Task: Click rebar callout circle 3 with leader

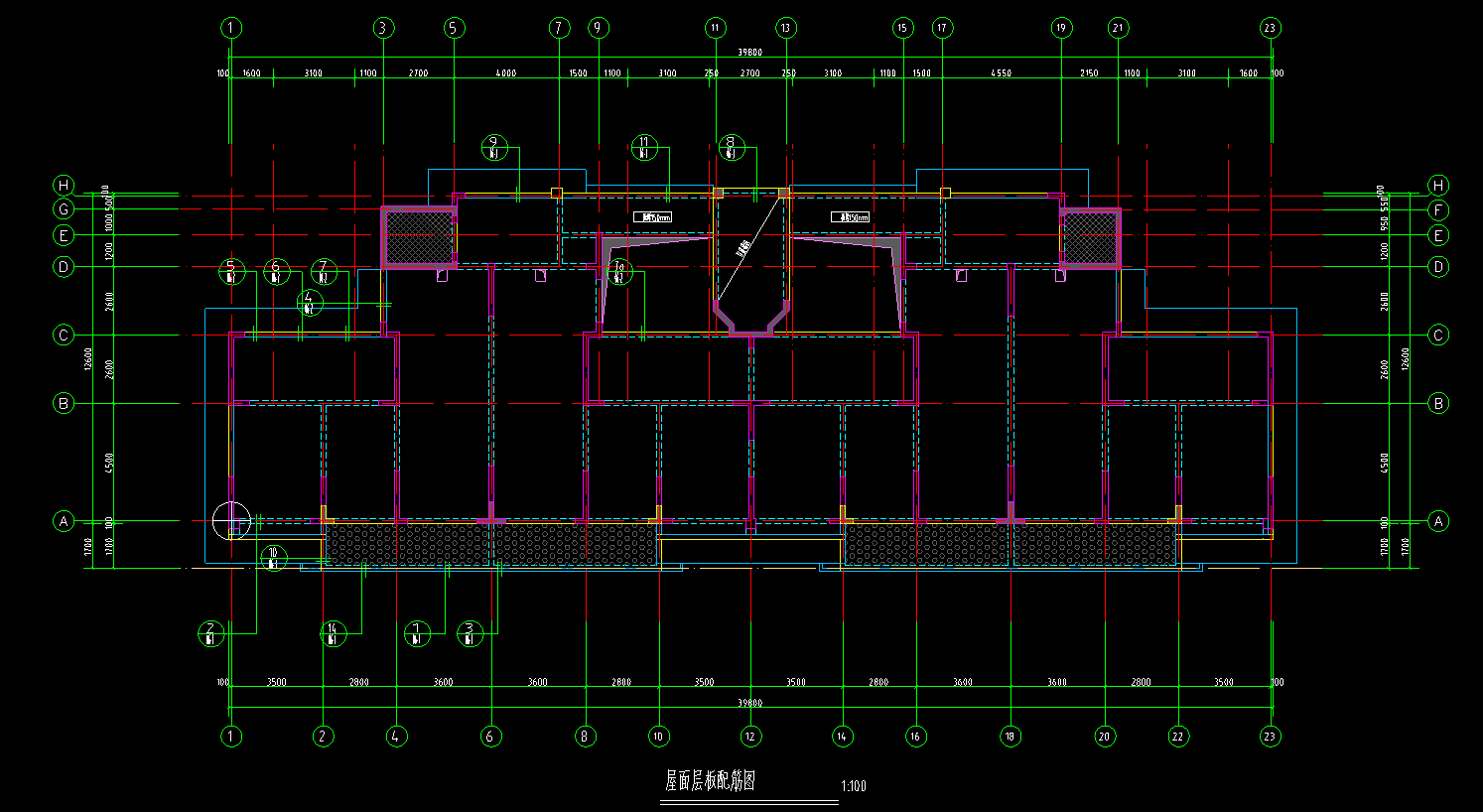Action: tap(470, 633)
